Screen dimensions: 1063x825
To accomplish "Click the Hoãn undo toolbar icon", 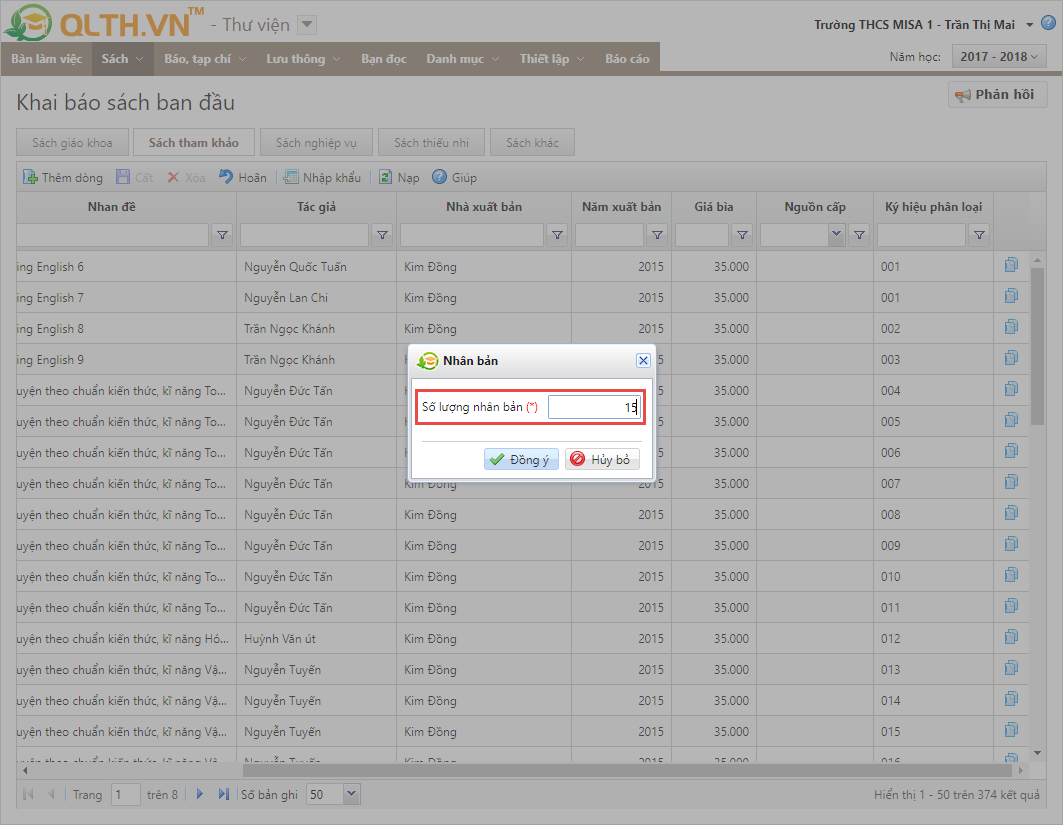I will 226,177.
